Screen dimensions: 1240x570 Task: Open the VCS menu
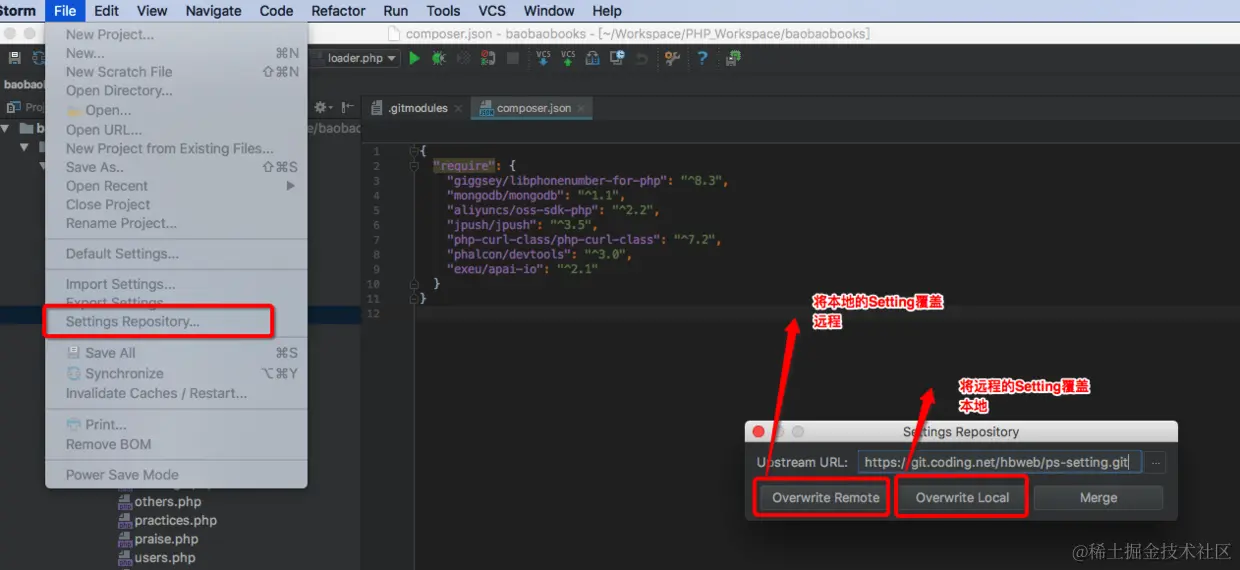coord(492,11)
